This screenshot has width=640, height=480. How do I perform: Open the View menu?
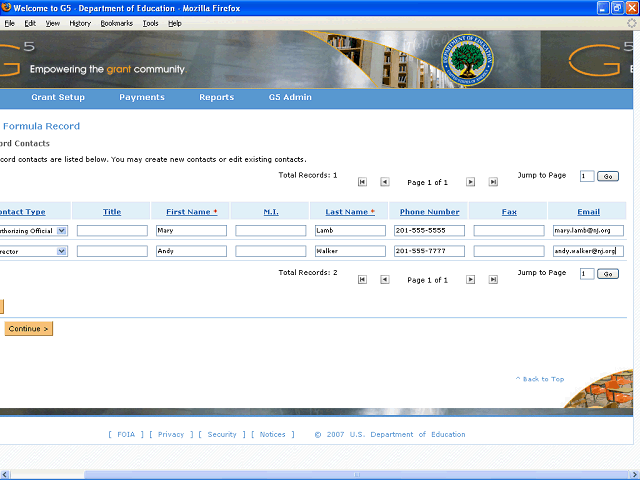tap(53, 23)
